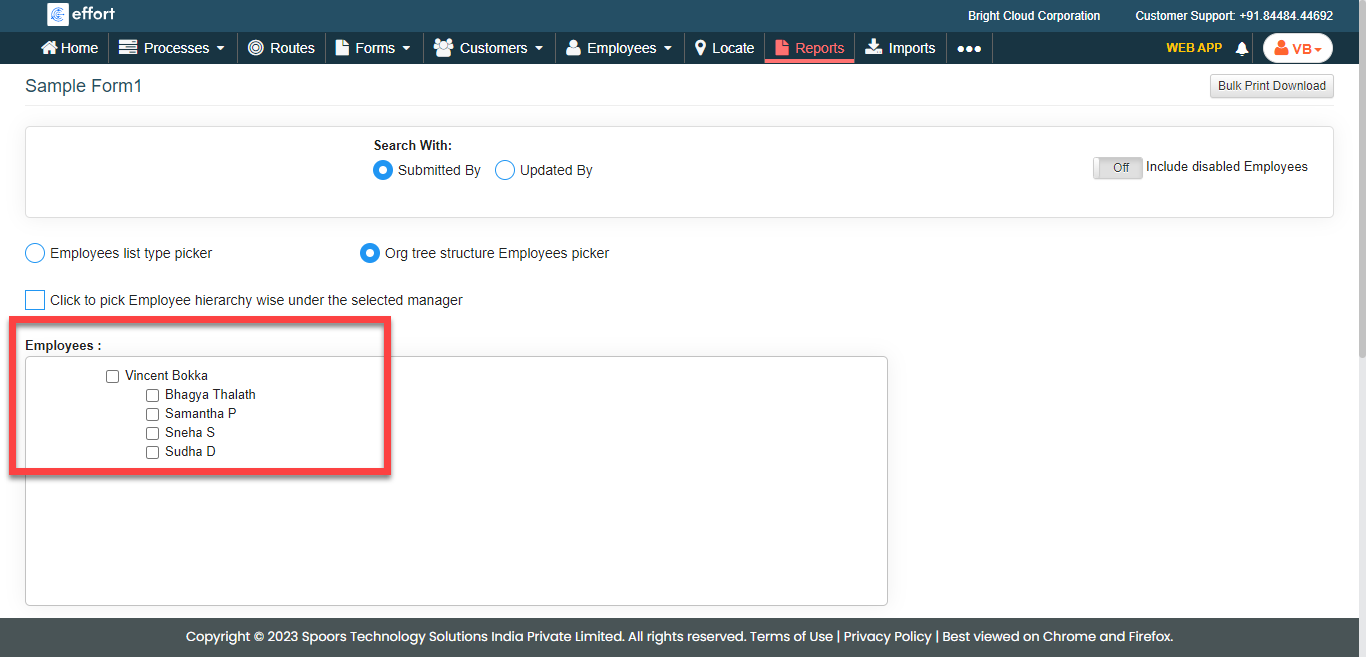The height and width of the screenshot is (657, 1366).
Task: Open the Reports document icon tab
Action: [782, 48]
